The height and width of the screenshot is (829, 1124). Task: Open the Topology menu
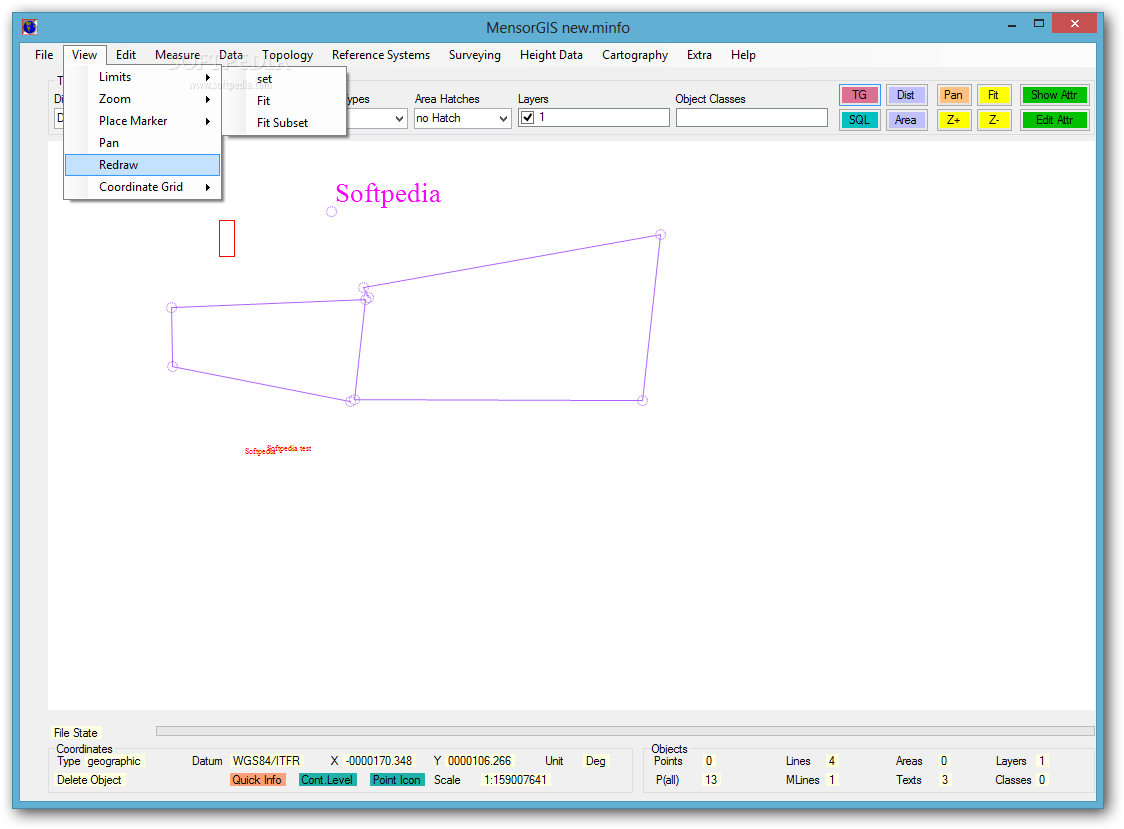tap(287, 55)
